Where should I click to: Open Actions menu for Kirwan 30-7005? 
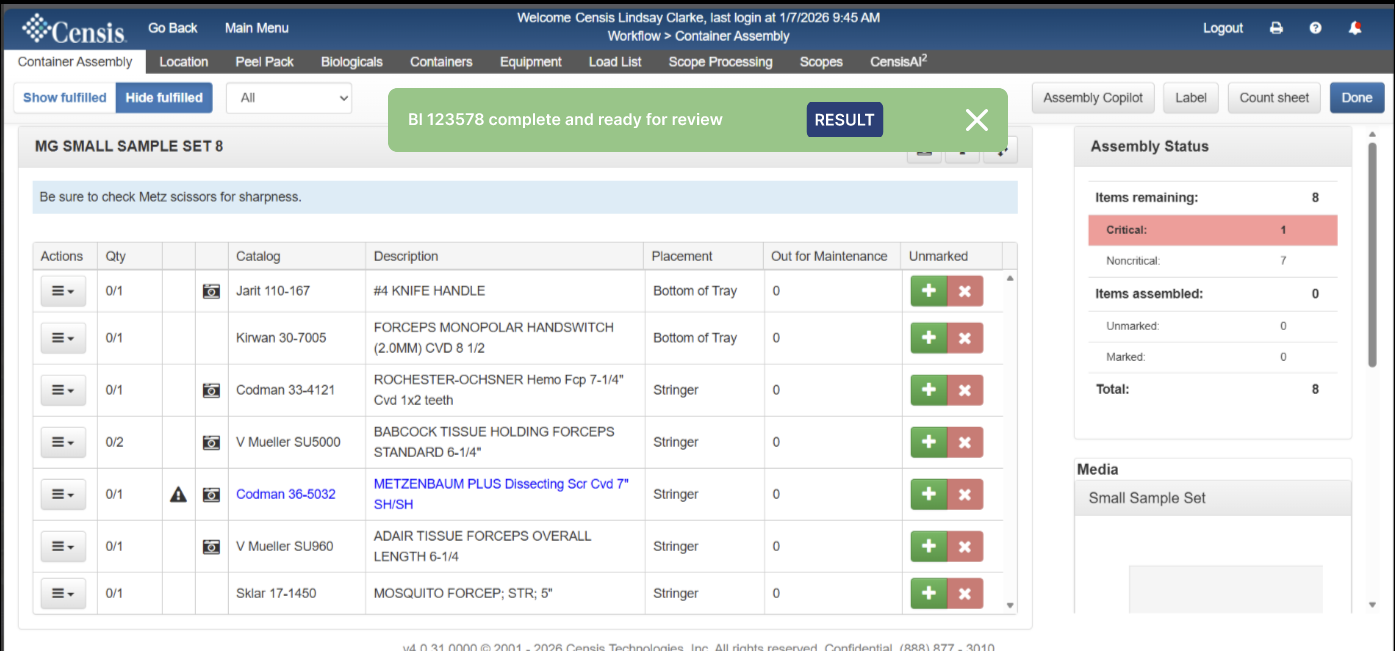pyautogui.click(x=63, y=338)
